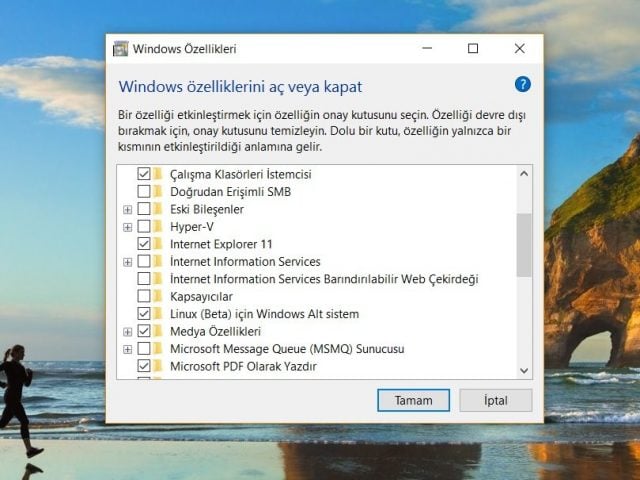The height and width of the screenshot is (480, 640).
Task: Click the folder icon beside Kapsayıcılar
Action: pos(158,296)
